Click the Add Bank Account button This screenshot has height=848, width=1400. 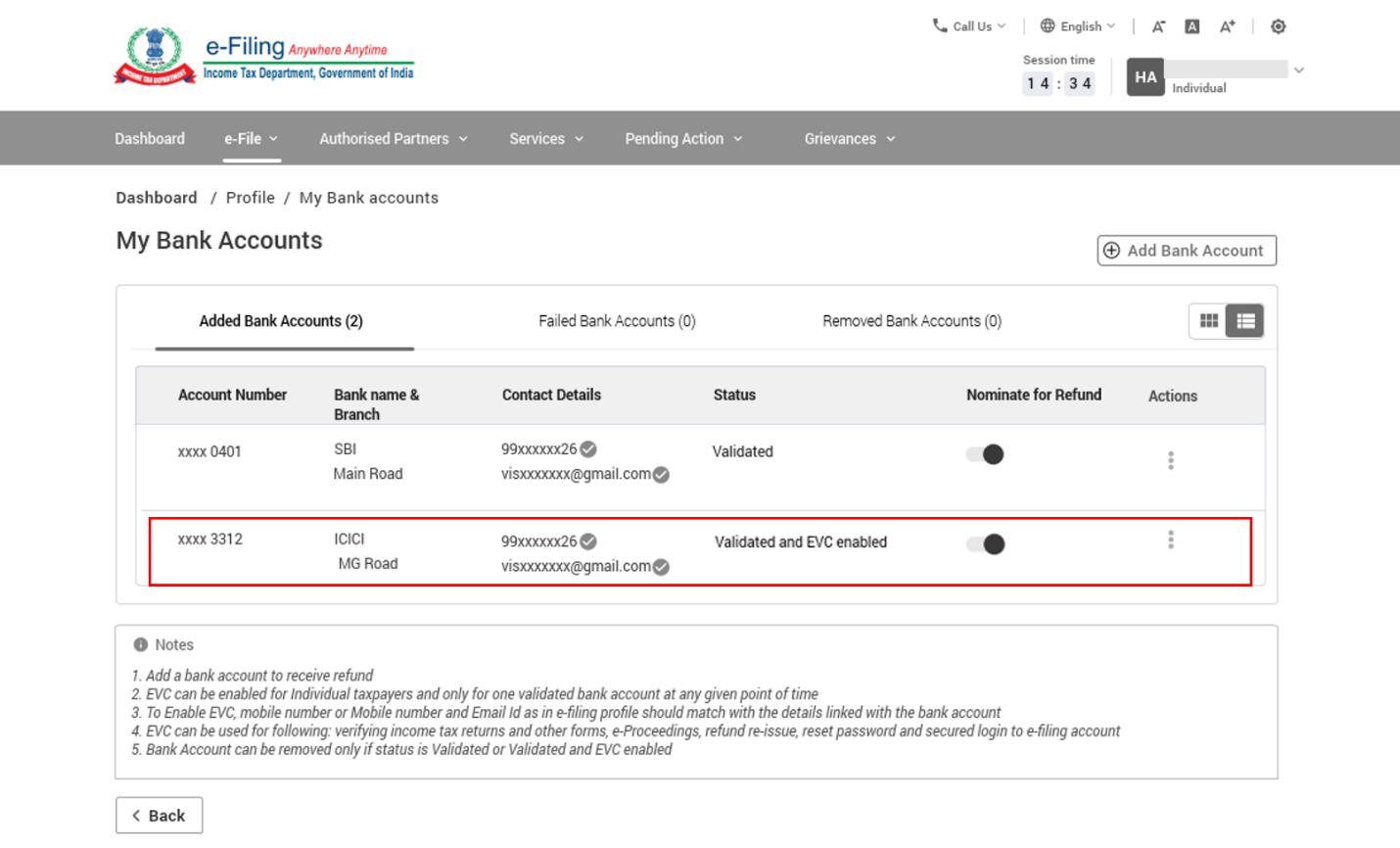tap(1187, 251)
